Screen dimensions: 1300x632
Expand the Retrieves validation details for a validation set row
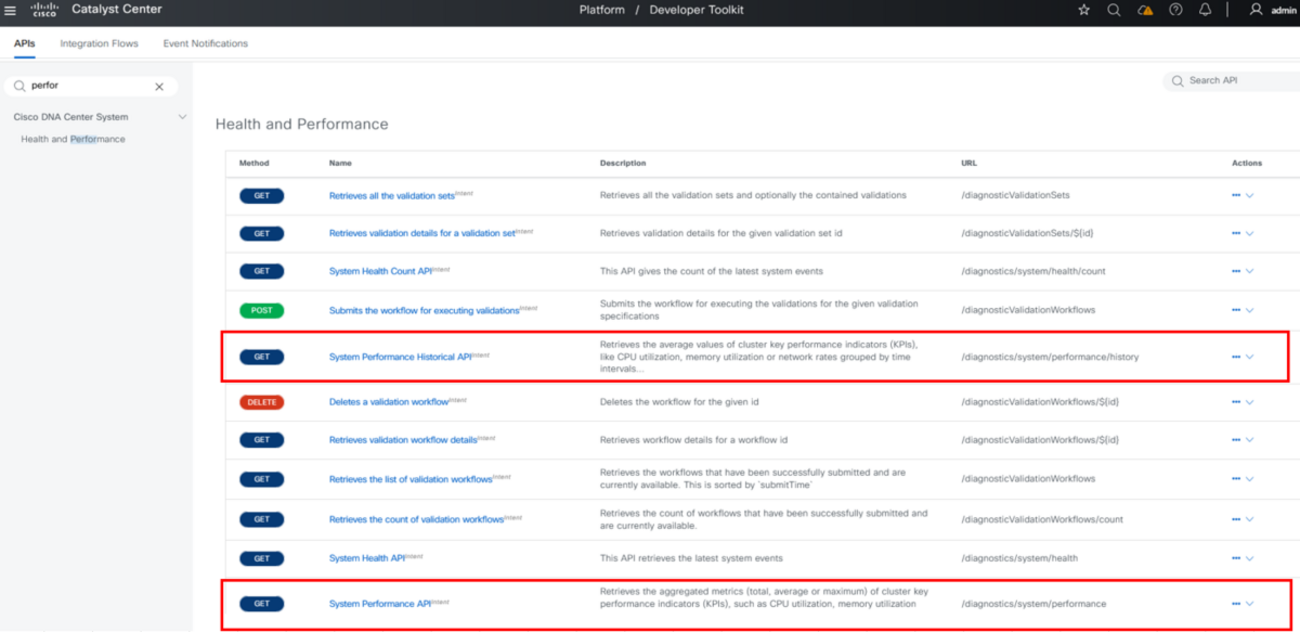point(1250,233)
